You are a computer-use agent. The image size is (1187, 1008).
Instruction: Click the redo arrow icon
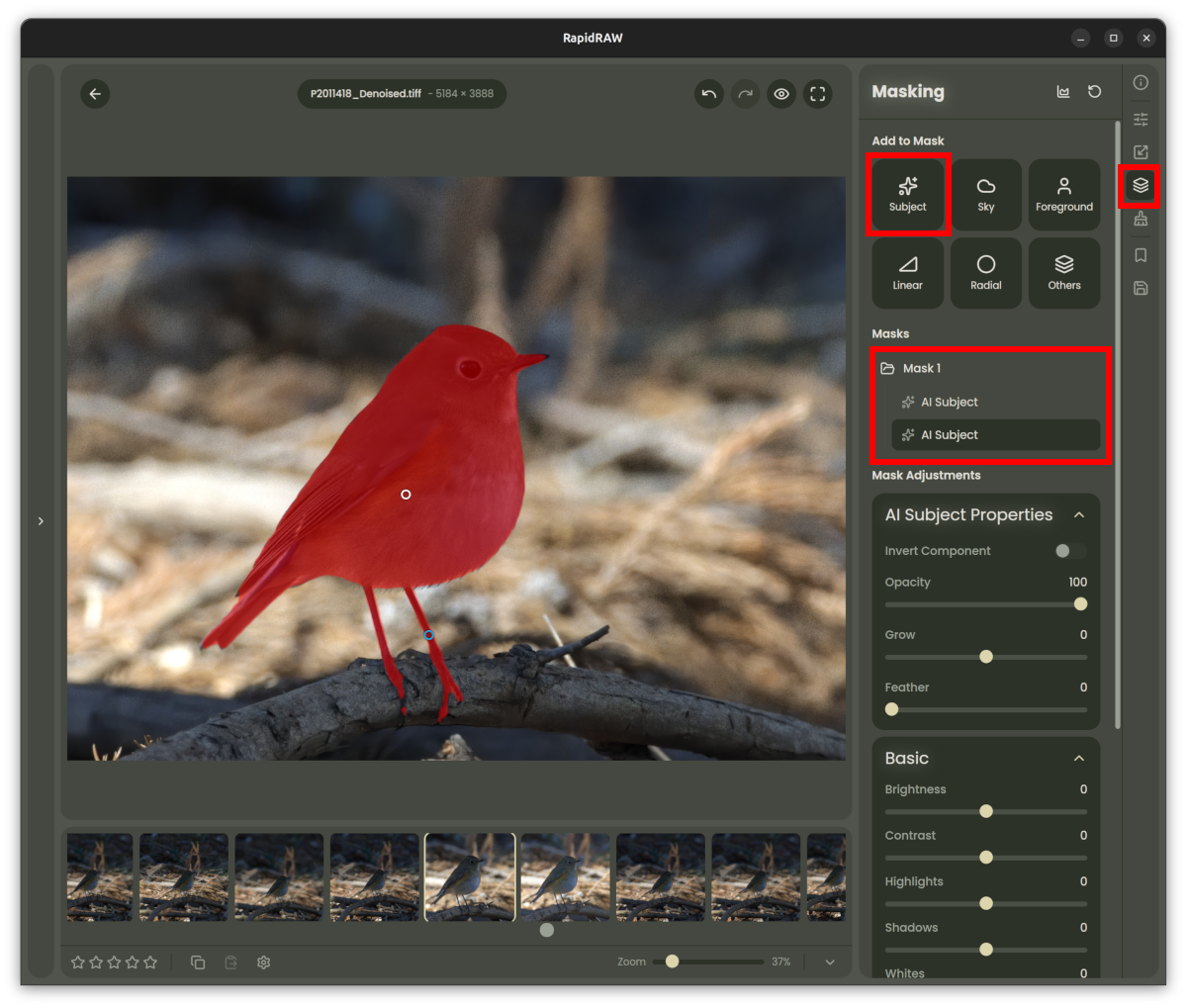click(x=745, y=94)
